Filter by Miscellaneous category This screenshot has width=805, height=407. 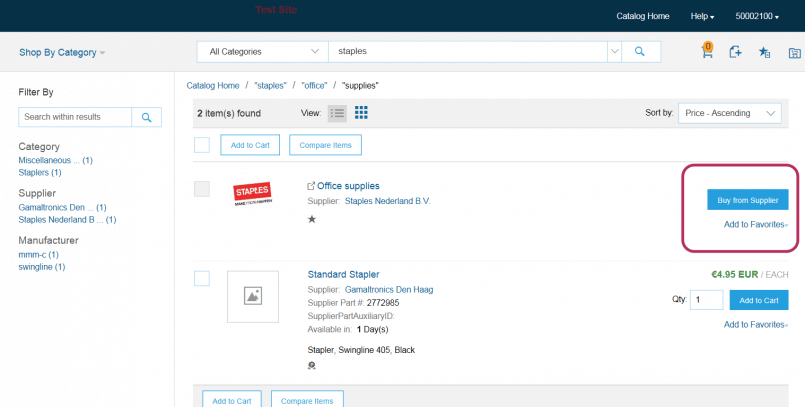pyautogui.click(x=55, y=160)
